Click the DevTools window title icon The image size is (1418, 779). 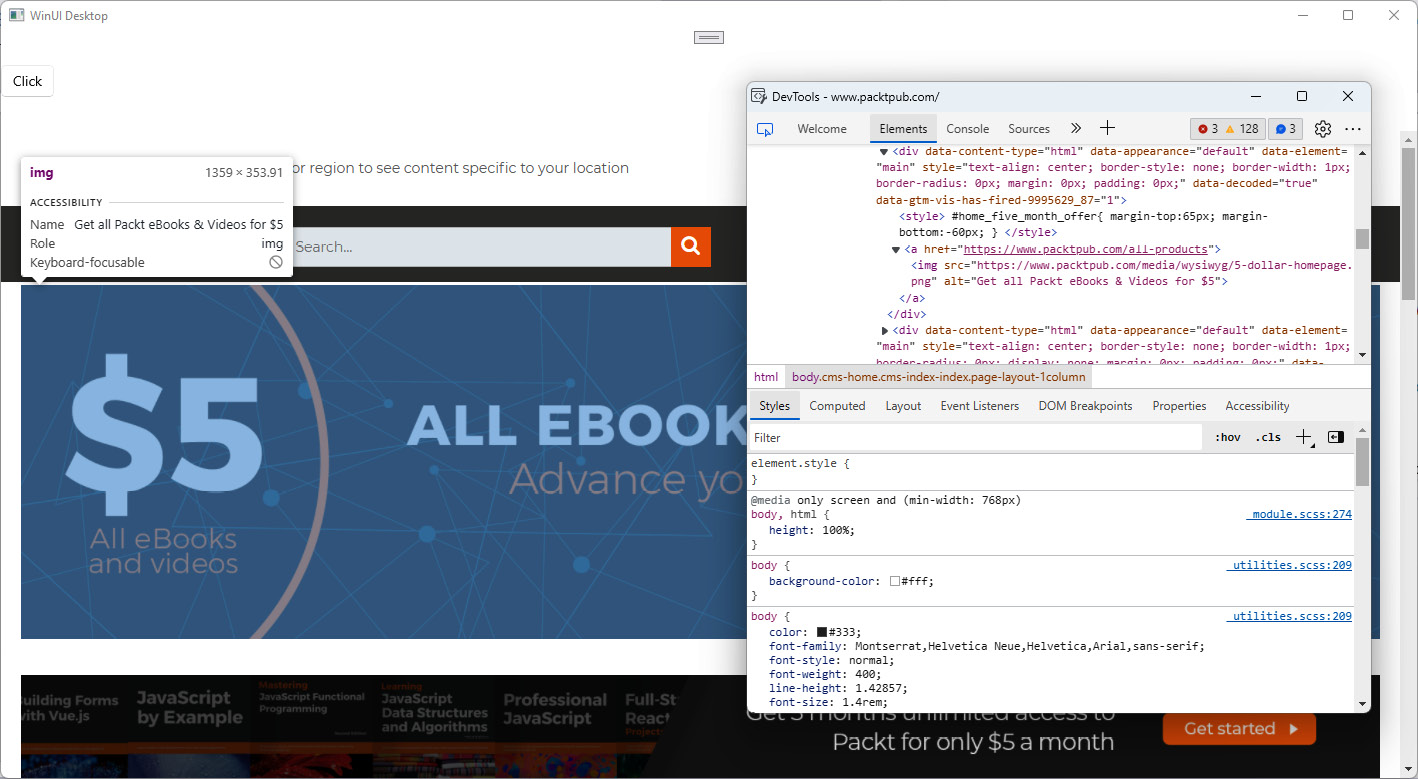[x=759, y=96]
